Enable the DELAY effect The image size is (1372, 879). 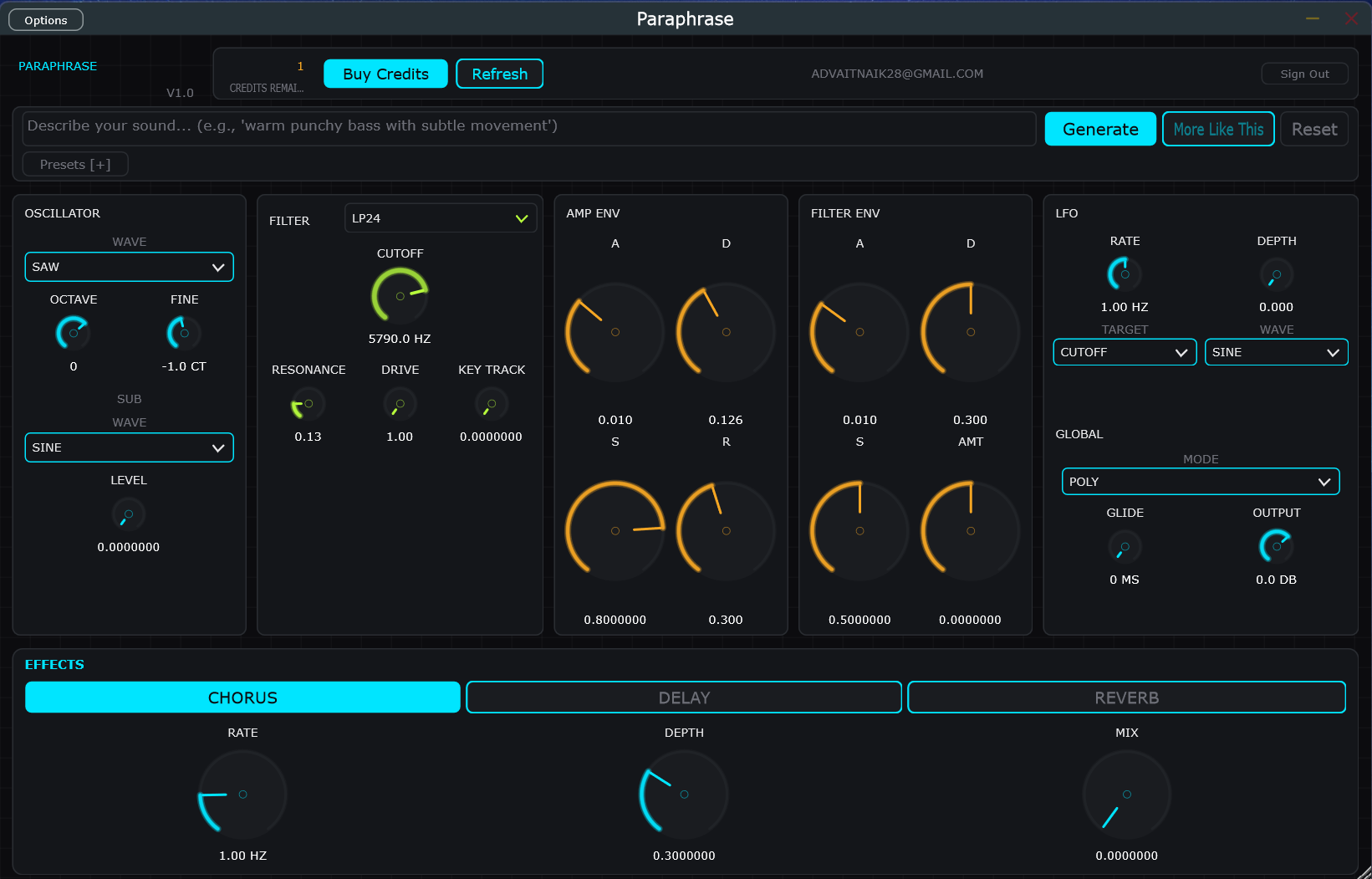click(x=683, y=697)
